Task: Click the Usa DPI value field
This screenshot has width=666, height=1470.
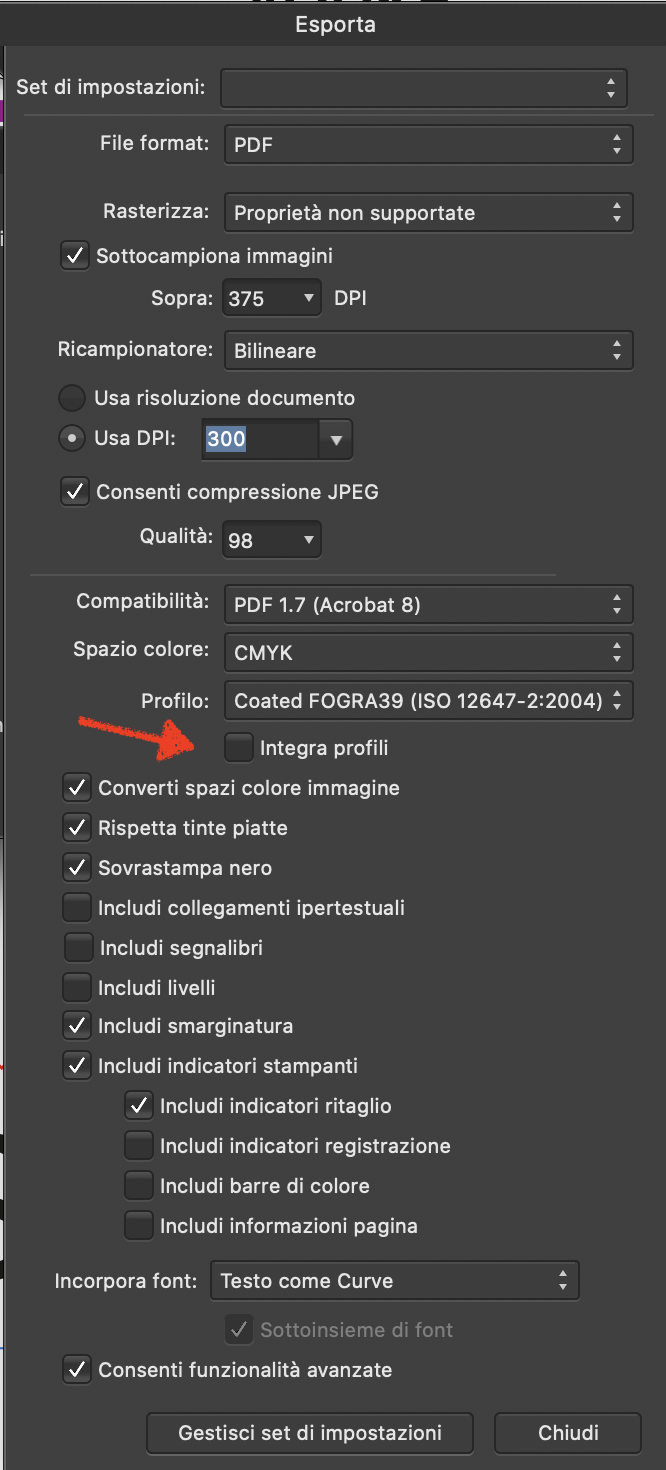Action: pyautogui.click(x=260, y=439)
